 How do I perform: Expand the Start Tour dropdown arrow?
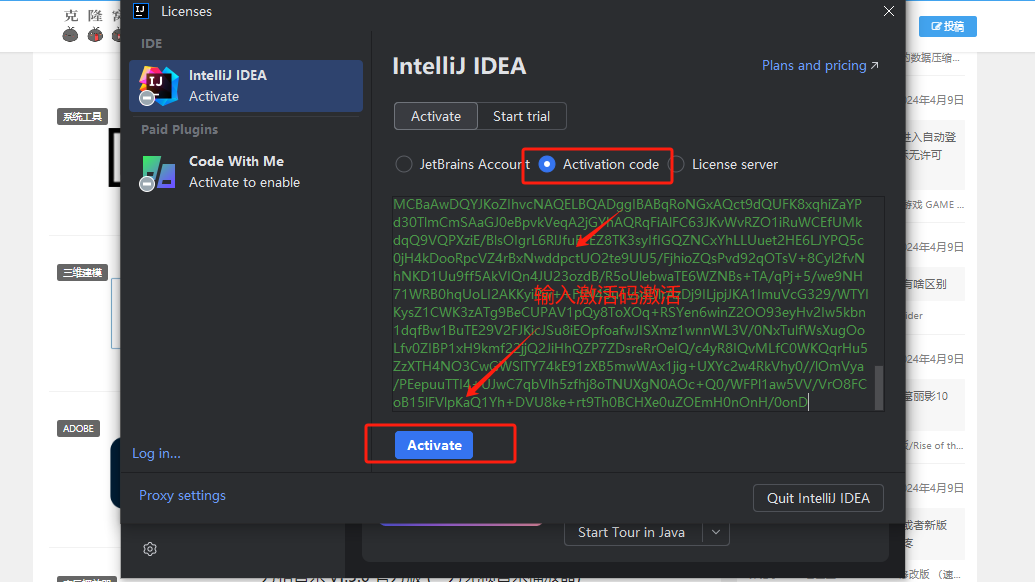[x=716, y=533]
